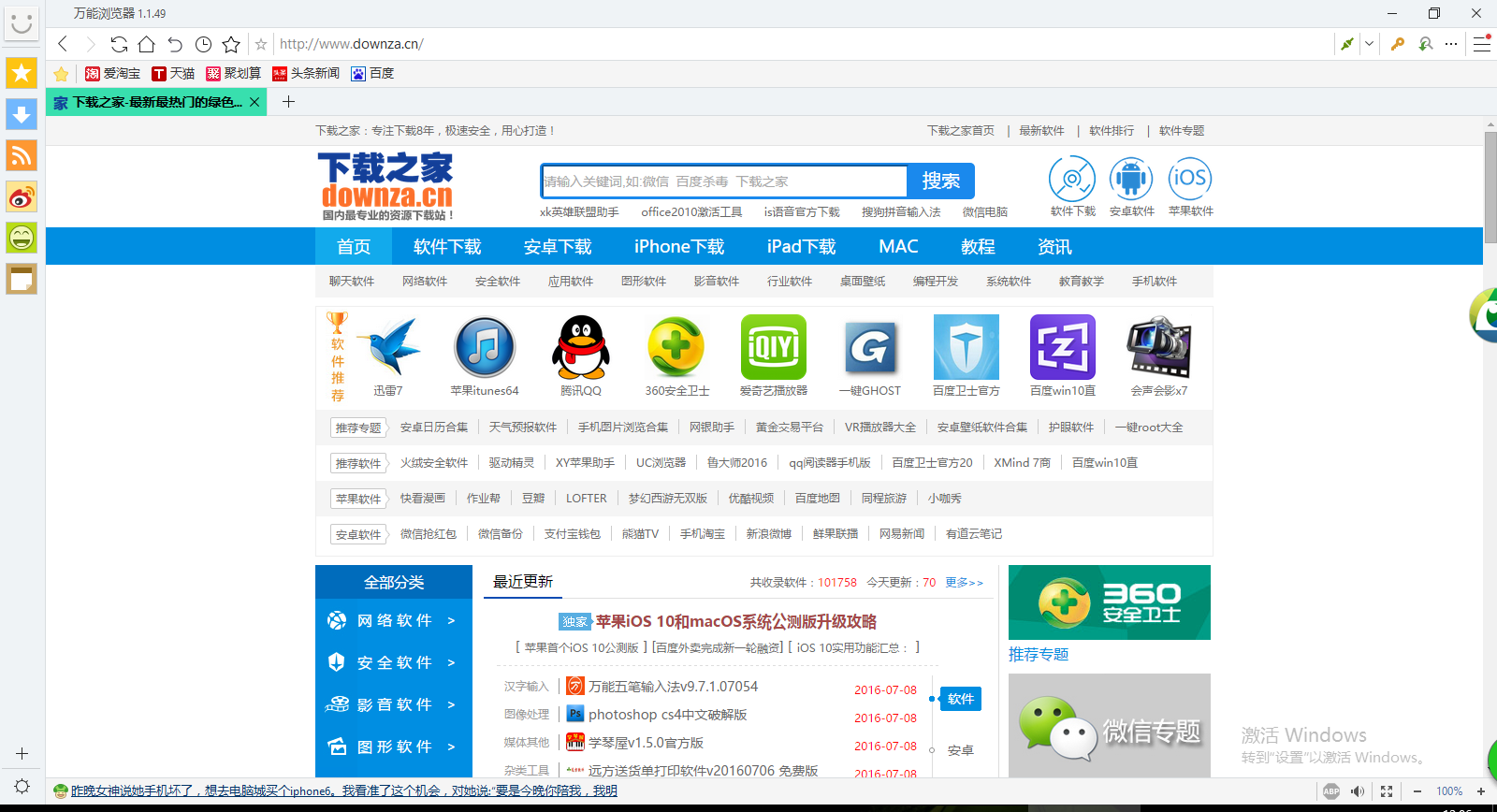Open the three-dot more tools menu
The image size is (1497, 812).
tap(1451, 44)
